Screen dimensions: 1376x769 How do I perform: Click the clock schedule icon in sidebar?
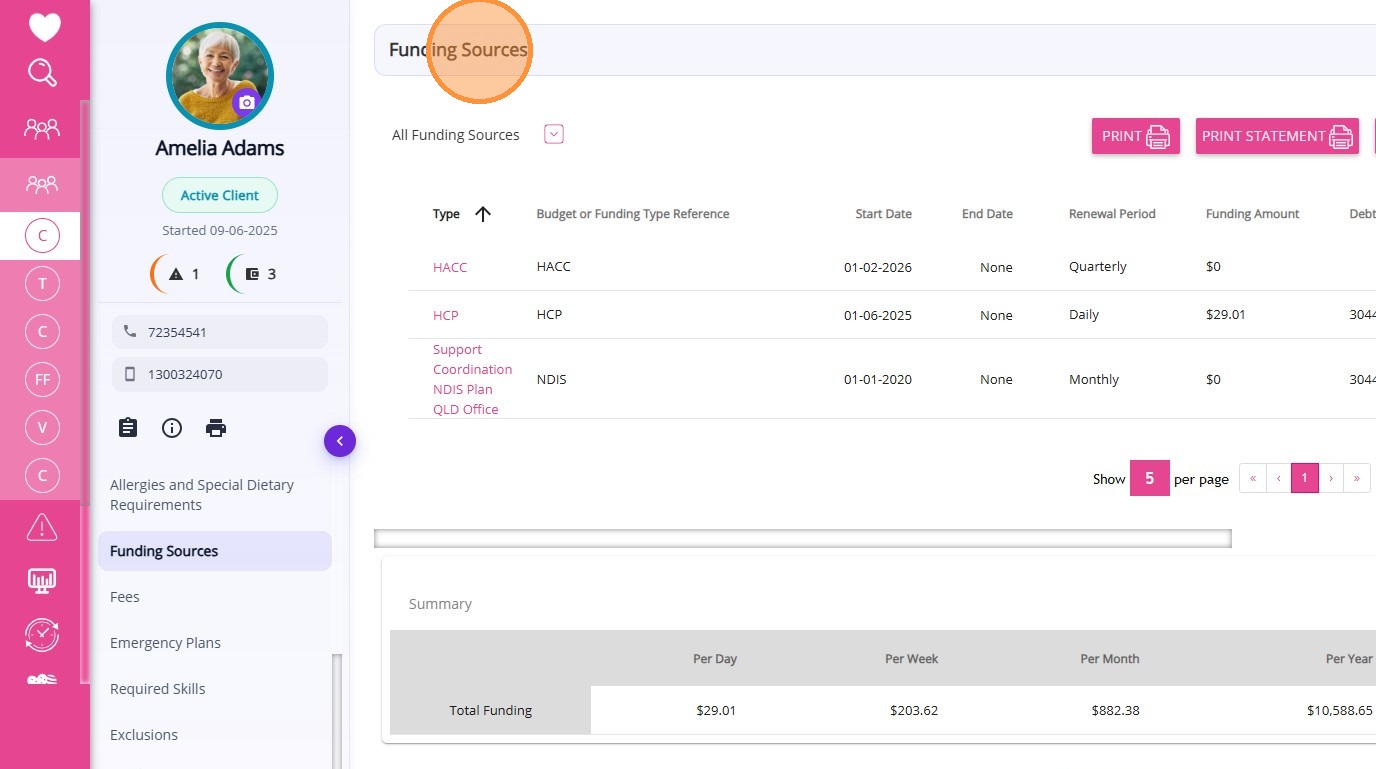(x=42, y=634)
